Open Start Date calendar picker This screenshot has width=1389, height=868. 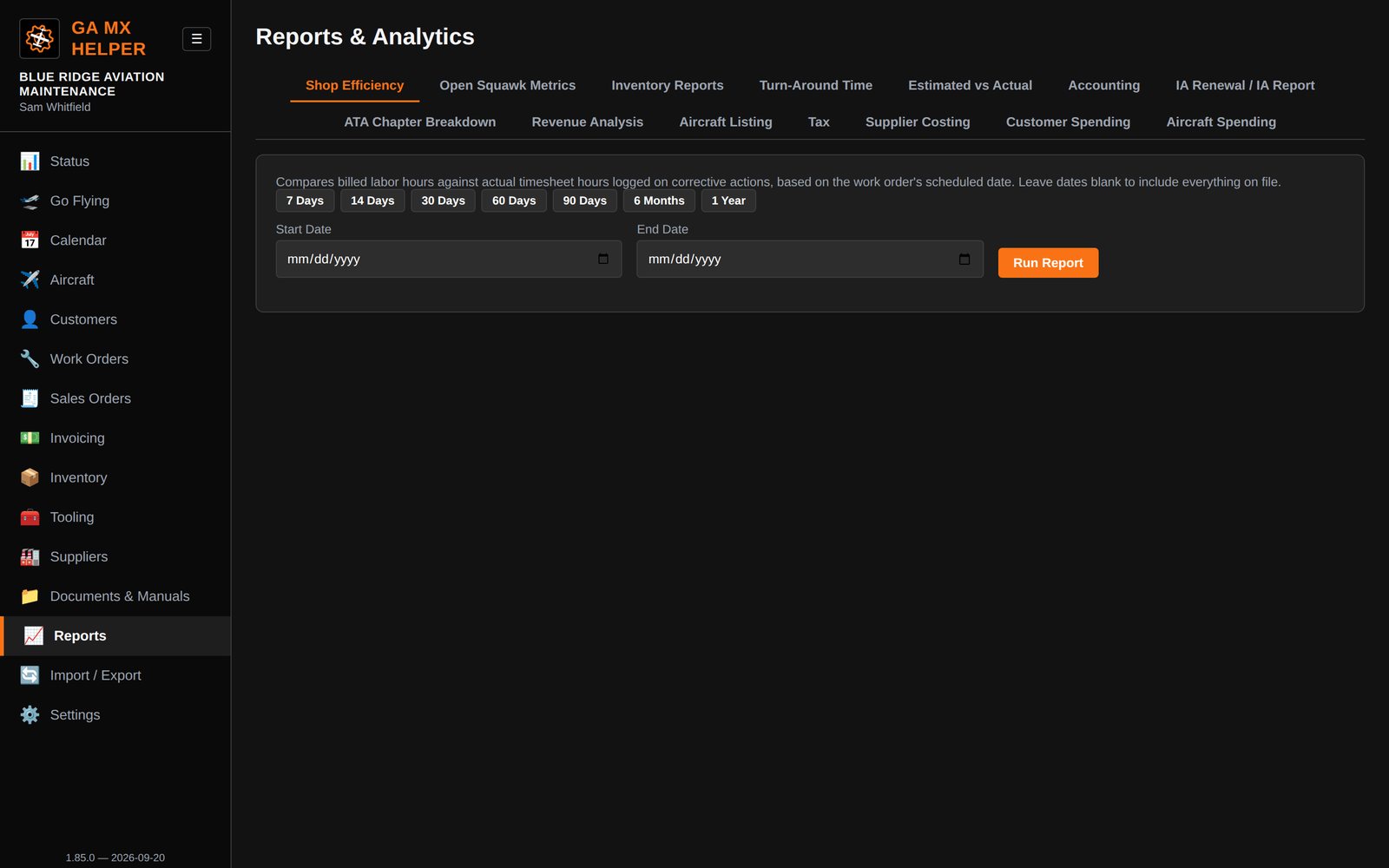point(603,259)
